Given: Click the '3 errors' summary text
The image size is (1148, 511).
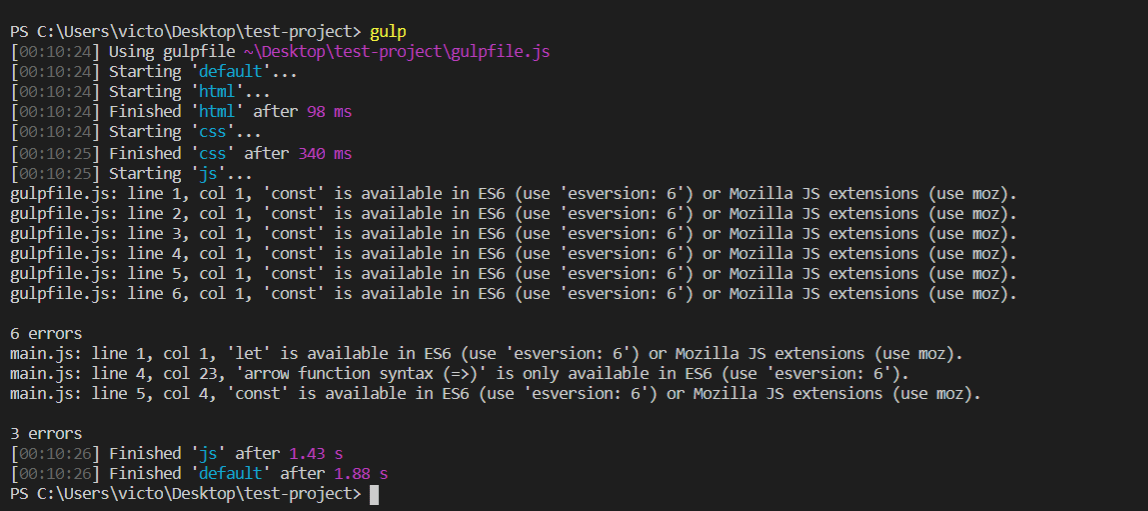Looking at the screenshot, I should tap(46, 433).
